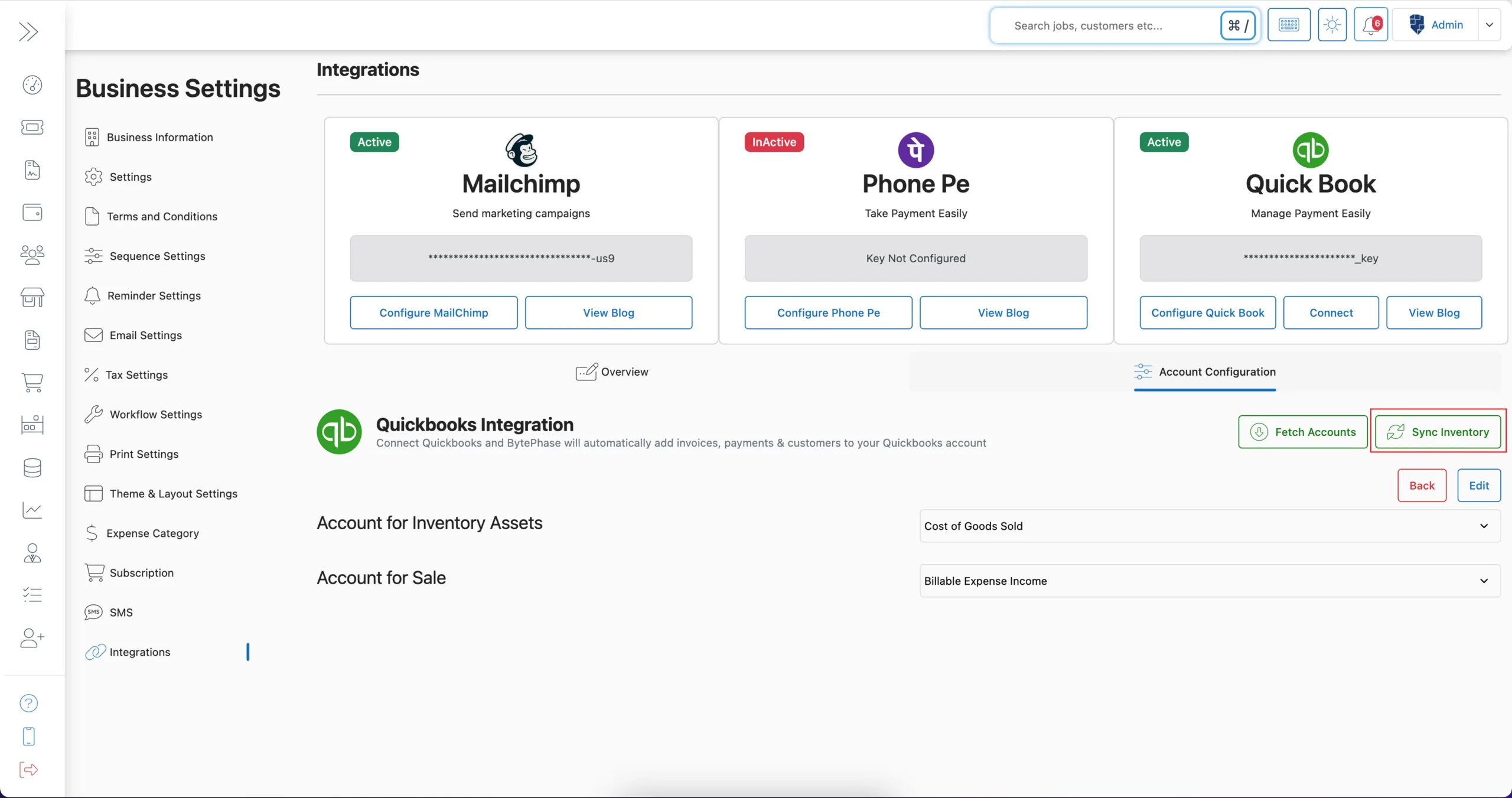Screen dimensions: 1512x798
Task: Click the Mailchimp masked API key field
Action: (x=521, y=258)
